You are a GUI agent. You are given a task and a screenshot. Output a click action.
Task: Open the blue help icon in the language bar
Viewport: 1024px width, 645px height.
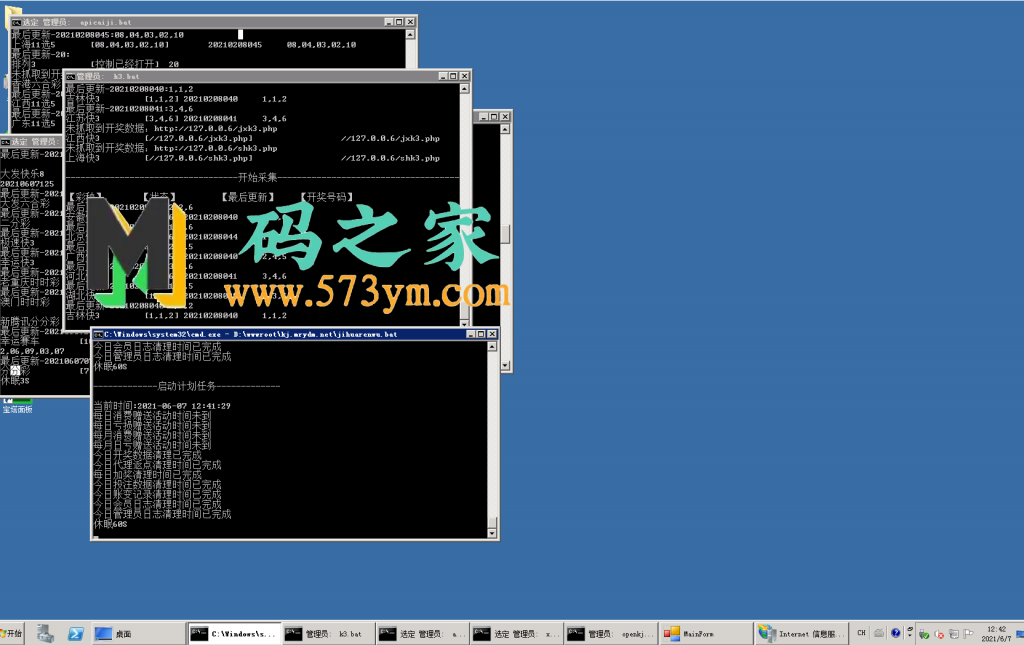pos(895,633)
